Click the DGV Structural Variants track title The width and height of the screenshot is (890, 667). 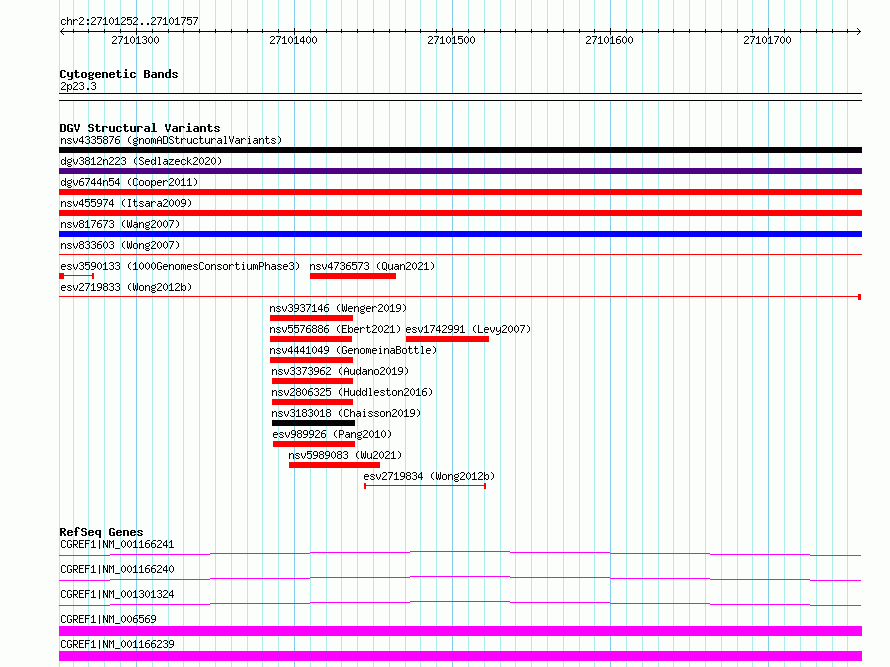(x=140, y=128)
